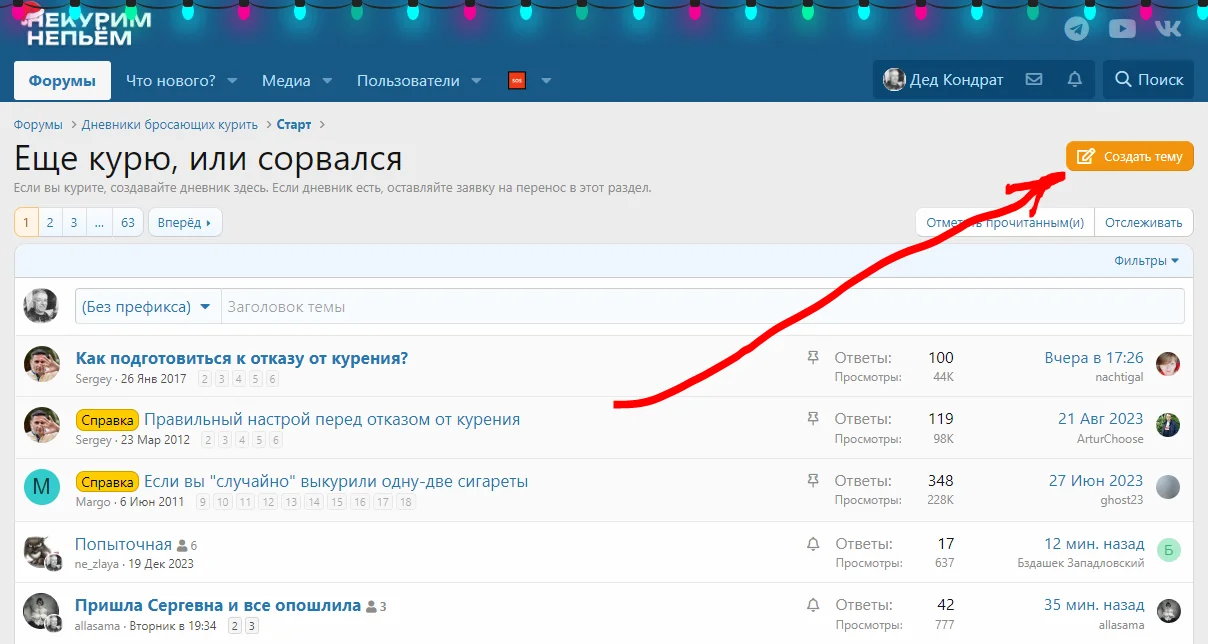Click the pin icon on Правильный настрой row
The width and height of the screenshot is (1208, 644).
[x=813, y=419]
